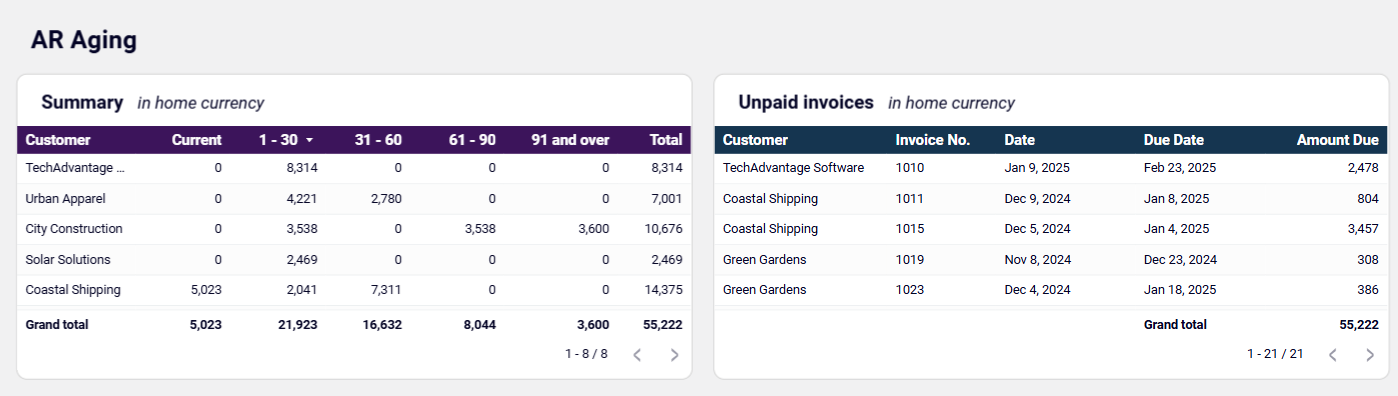Click invoice number 1011
Viewport: 1398px width, 396px height.
(910, 199)
